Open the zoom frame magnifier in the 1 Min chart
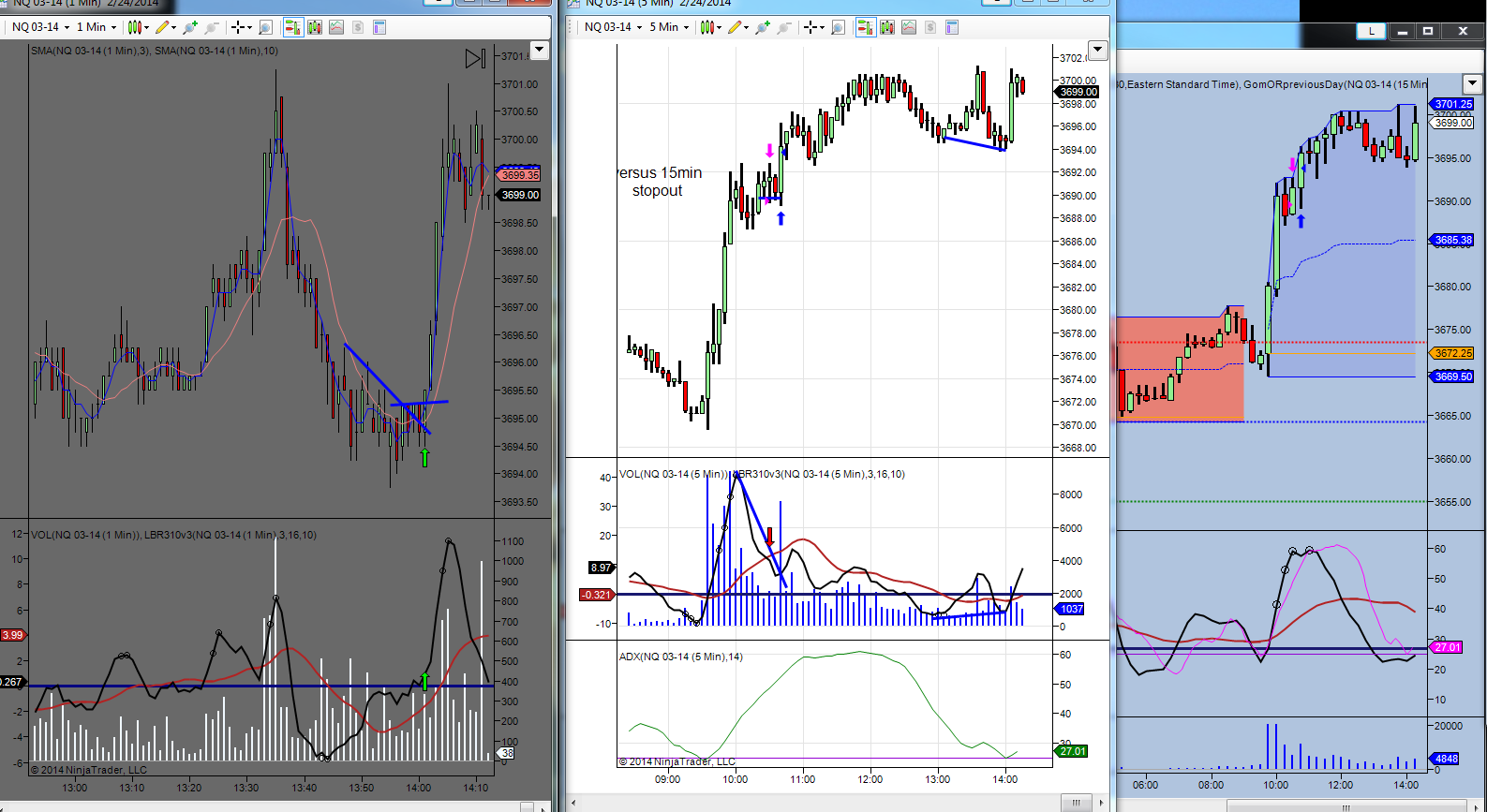The height and width of the screenshot is (812, 1487). [265, 27]
